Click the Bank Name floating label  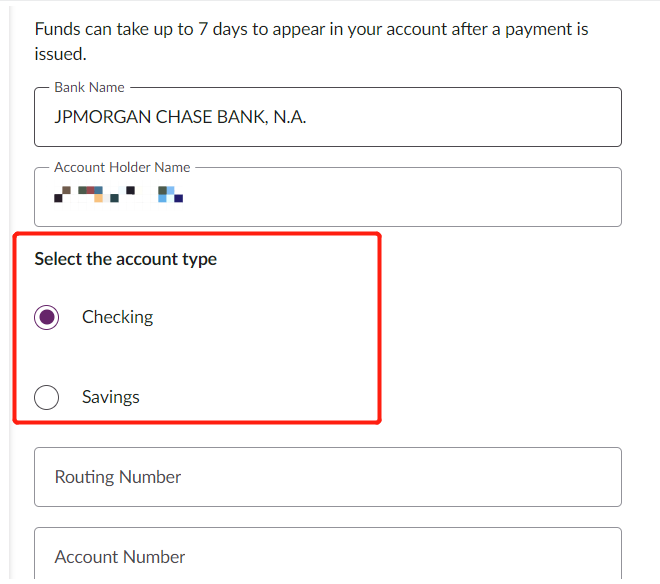(89, 87)
